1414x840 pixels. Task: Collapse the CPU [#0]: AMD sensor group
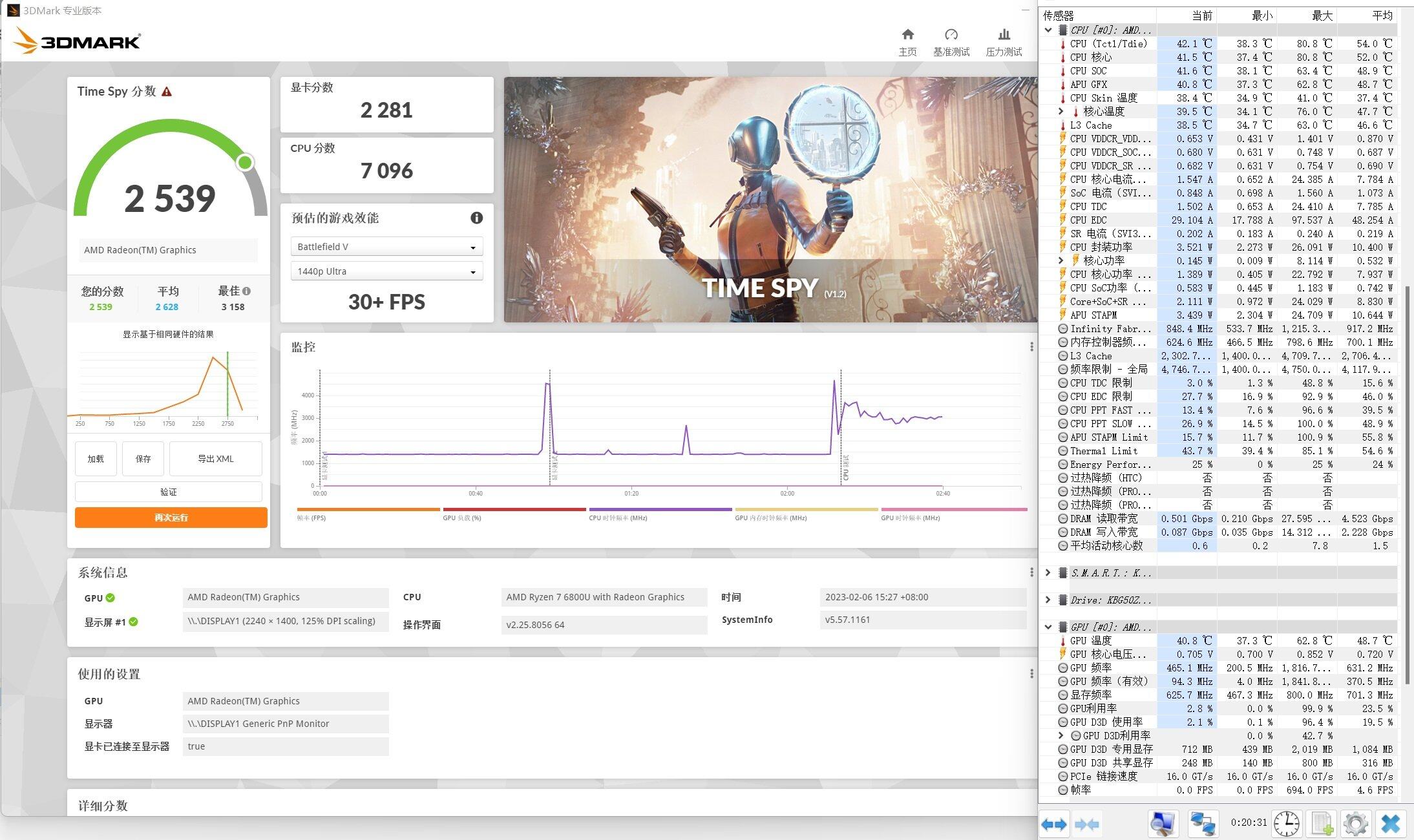[1048, 30]
